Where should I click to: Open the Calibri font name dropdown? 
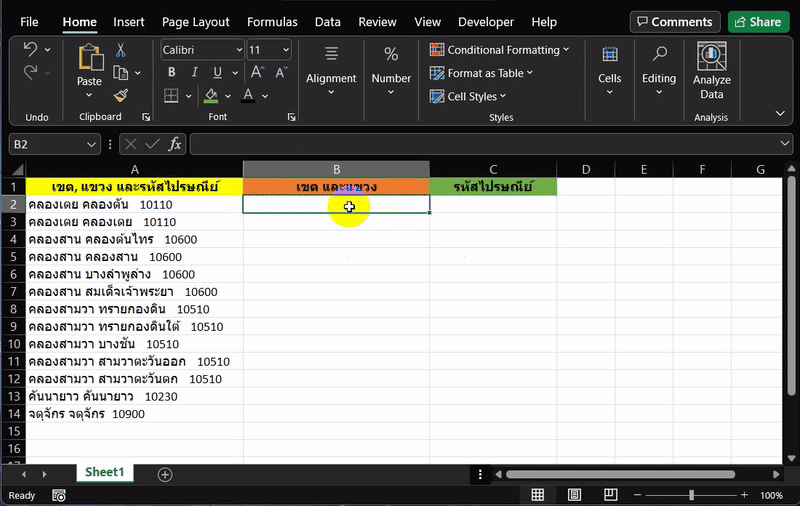[239, 50]
